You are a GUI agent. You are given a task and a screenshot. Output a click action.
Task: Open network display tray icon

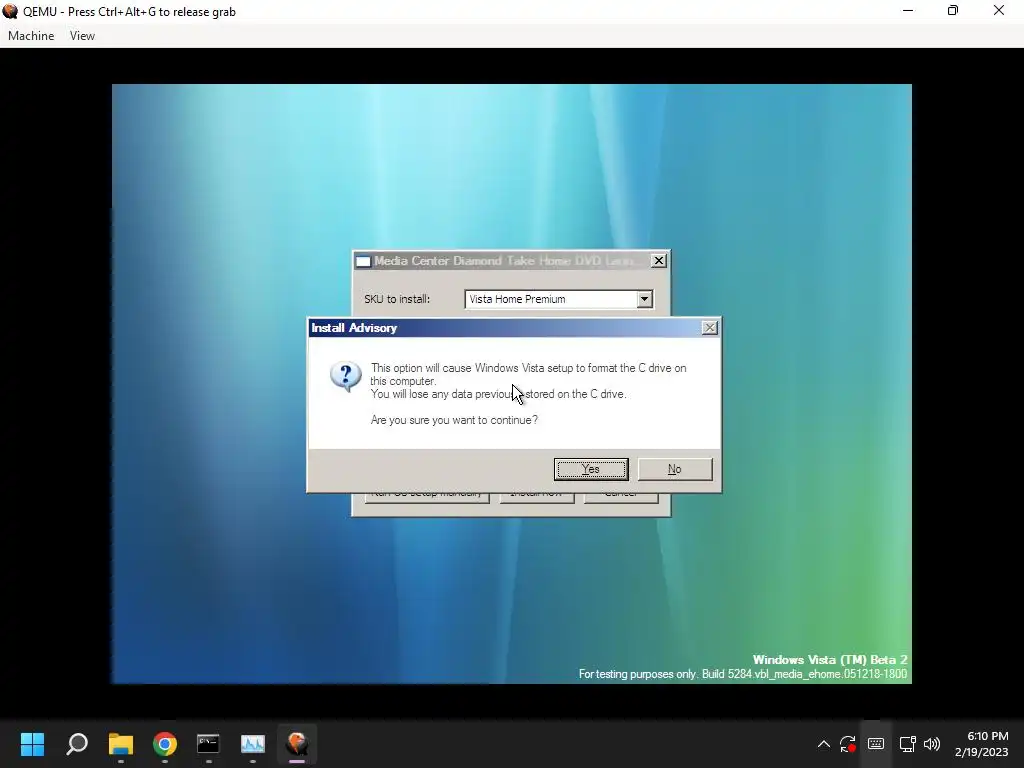pyautogui.click(x=907, y=744)
